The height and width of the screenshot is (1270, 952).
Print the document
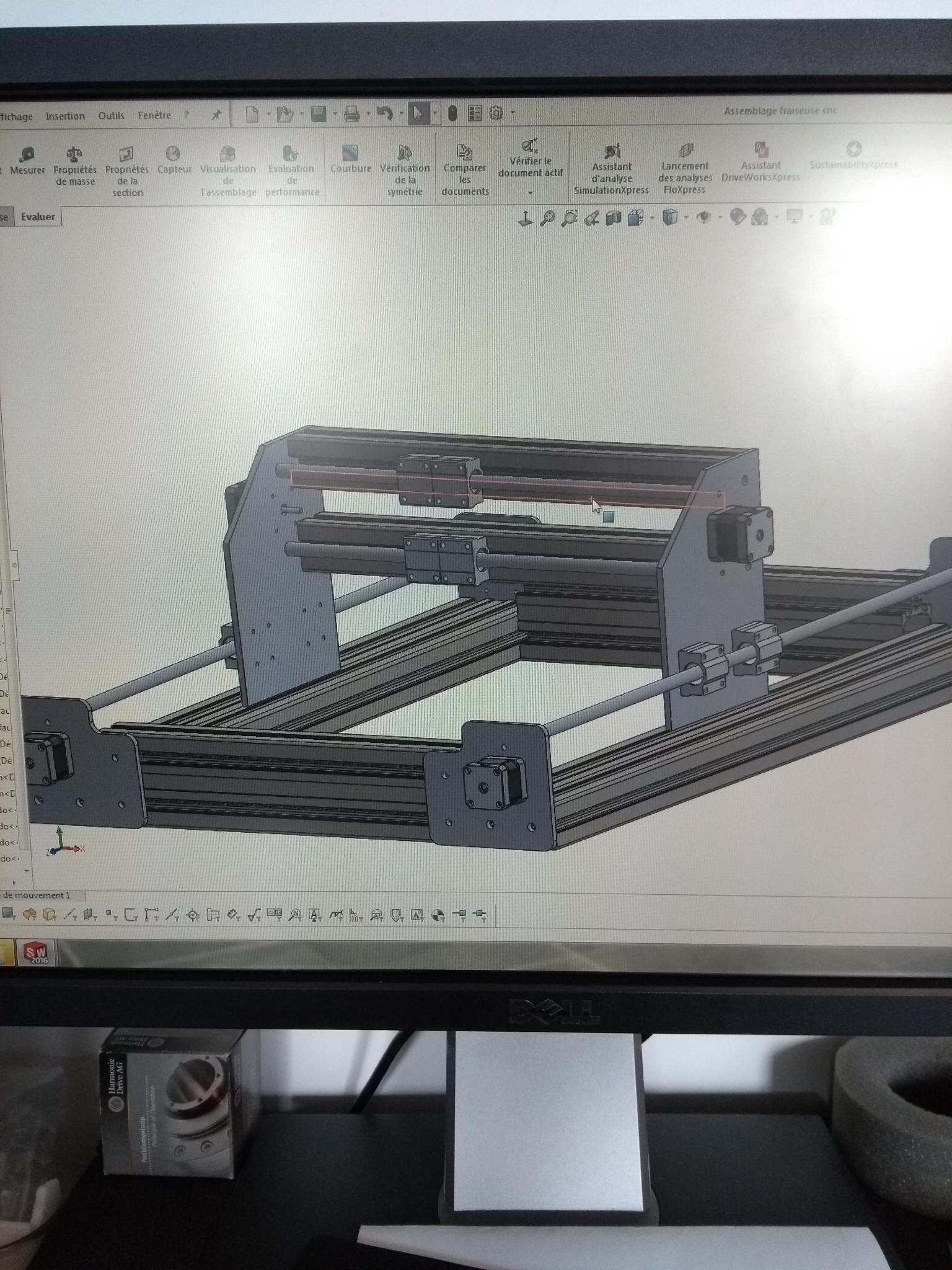(x=351, y=114)
